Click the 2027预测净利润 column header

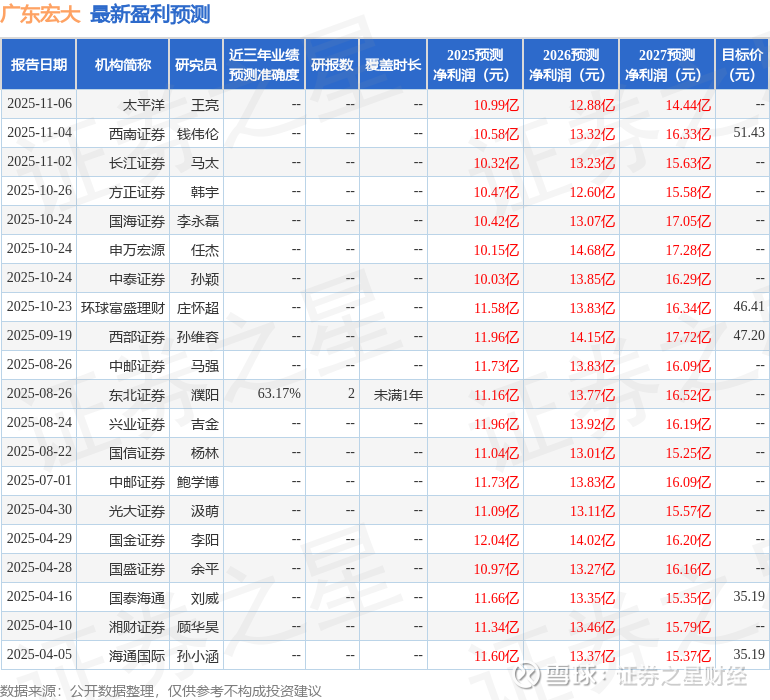667,64
